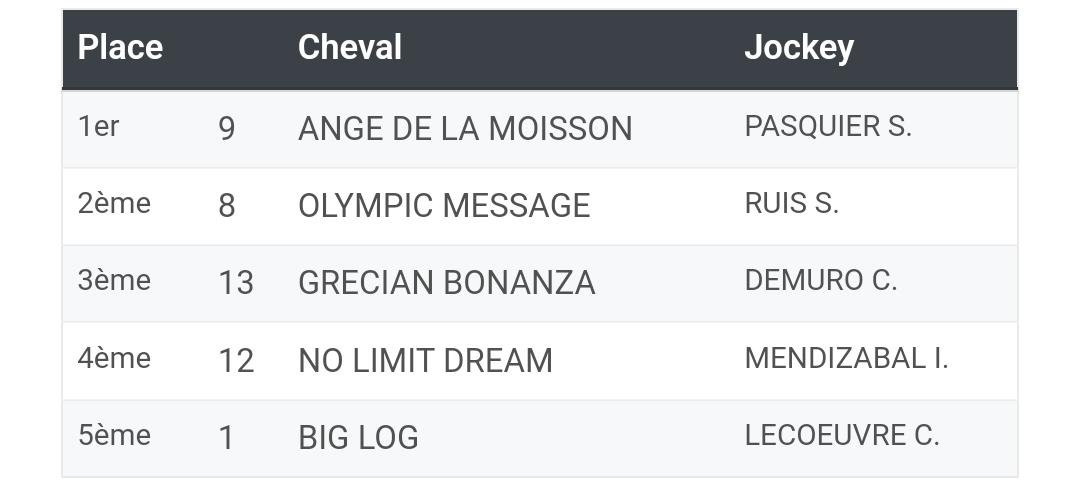Viewport: 1080px width, 481px height.
Task: Click horse number 12
Action: [236, 360]
